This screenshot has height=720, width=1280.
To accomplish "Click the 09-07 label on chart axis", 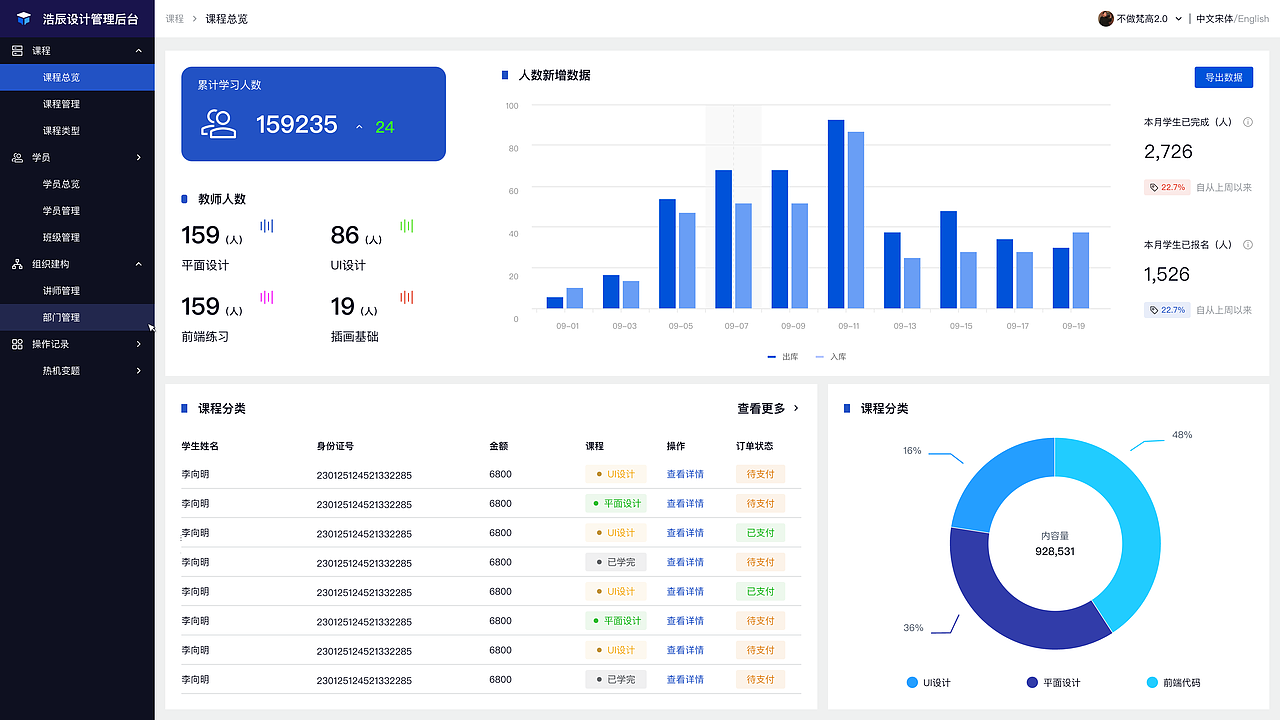I will click(736, 326).
